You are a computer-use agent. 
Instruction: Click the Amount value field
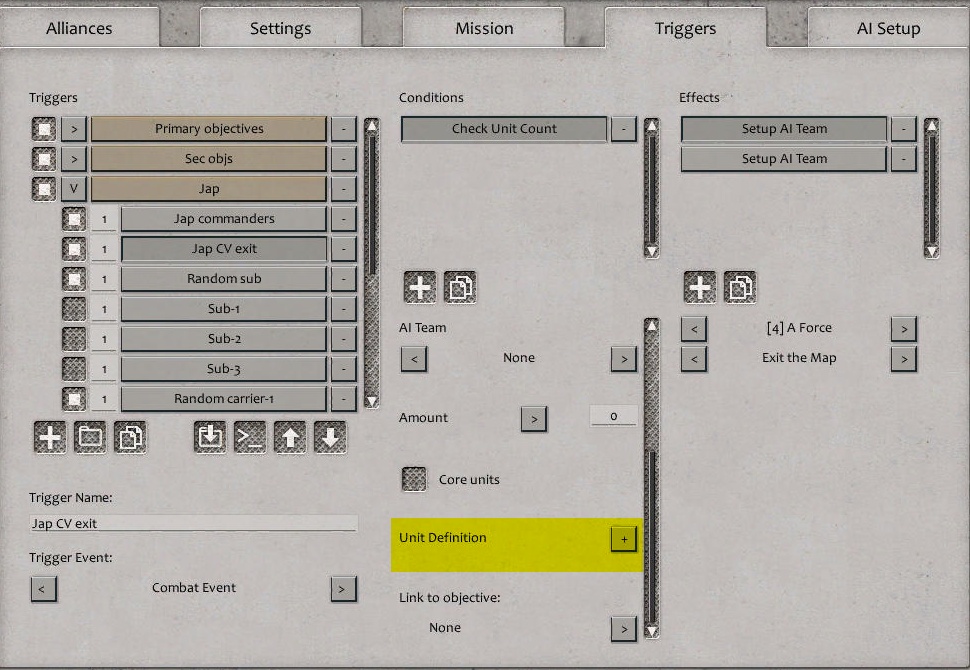[613, 416]
